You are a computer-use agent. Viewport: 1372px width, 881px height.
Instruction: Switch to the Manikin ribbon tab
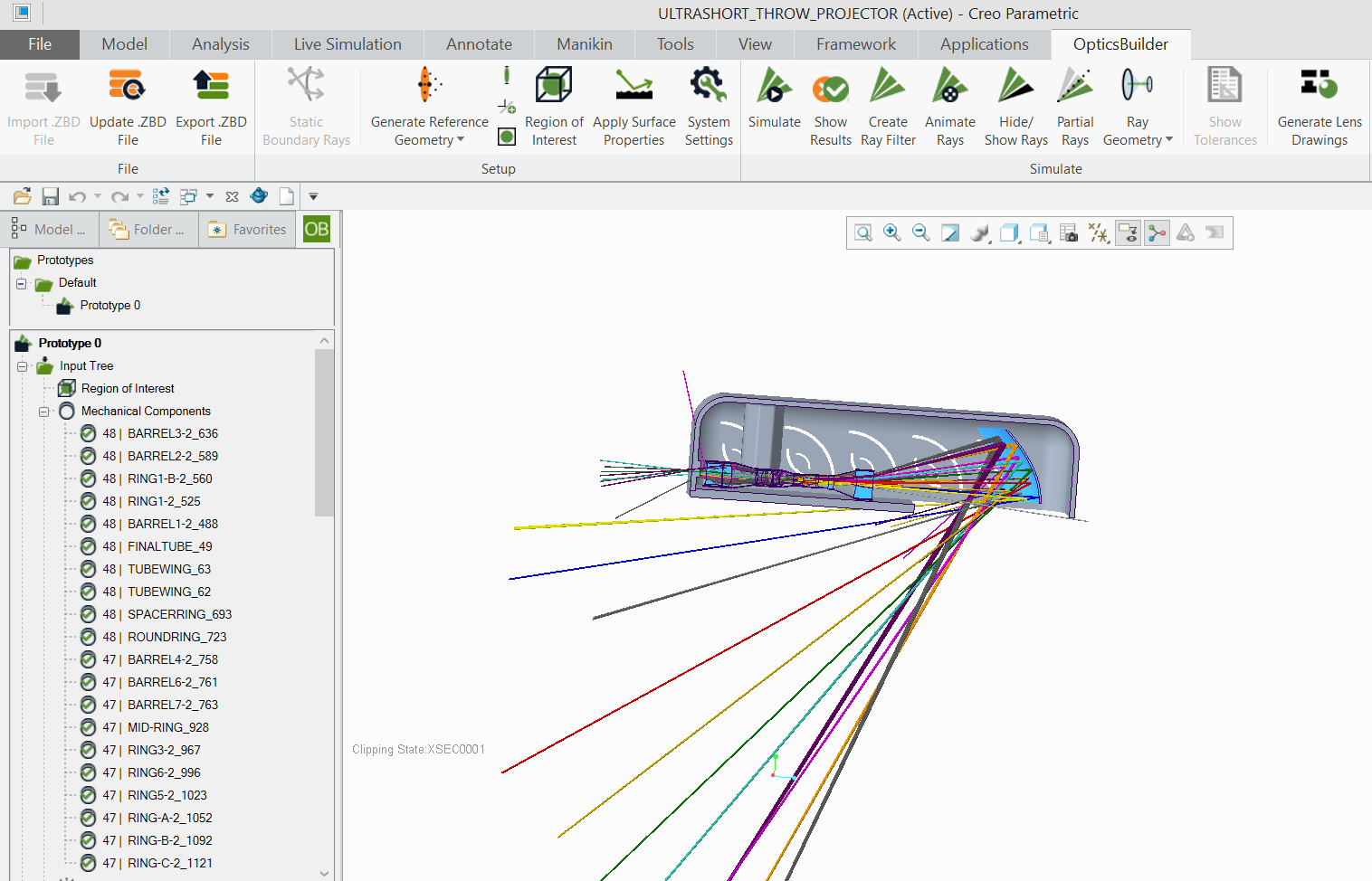tap(585, 44)
